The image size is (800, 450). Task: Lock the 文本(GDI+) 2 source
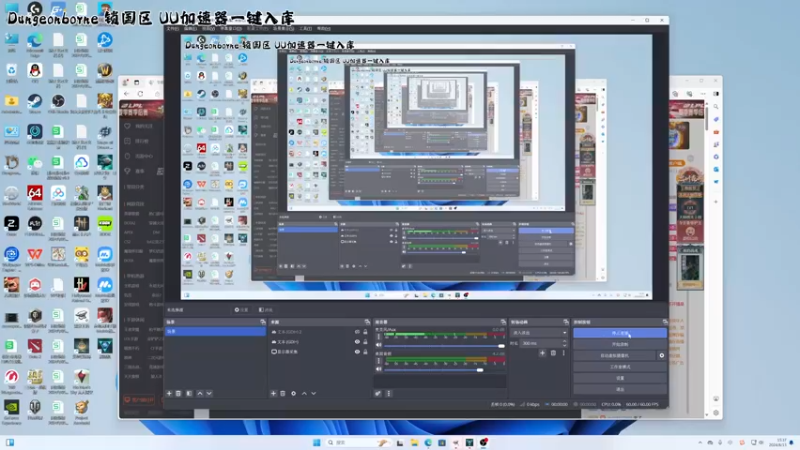click(365, 332)
